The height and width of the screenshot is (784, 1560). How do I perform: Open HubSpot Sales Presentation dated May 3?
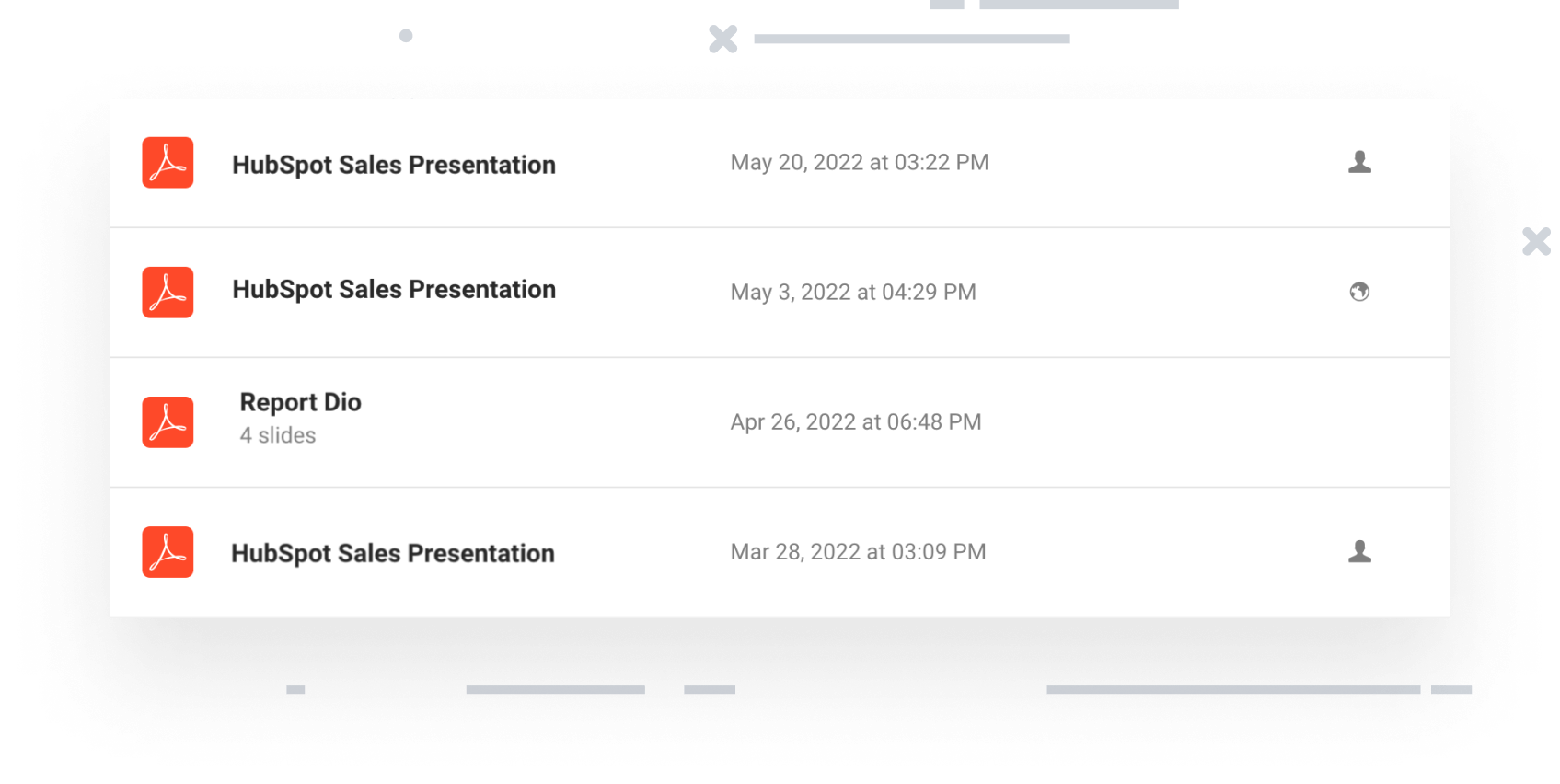point(394,290)
